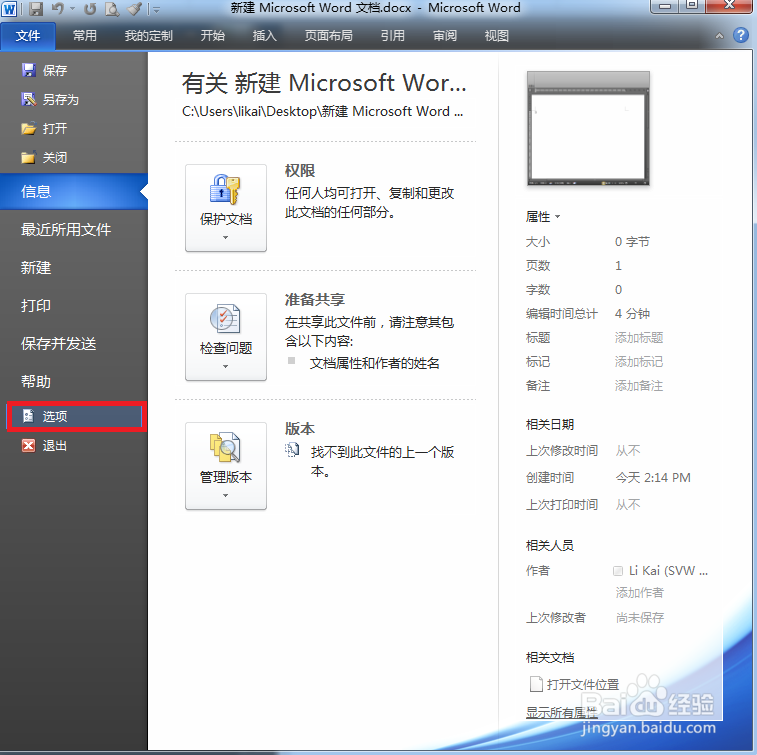The image size is (757, 755).
Task: Open the 保护文档 dropdown button
Action: tap(226, 208)
